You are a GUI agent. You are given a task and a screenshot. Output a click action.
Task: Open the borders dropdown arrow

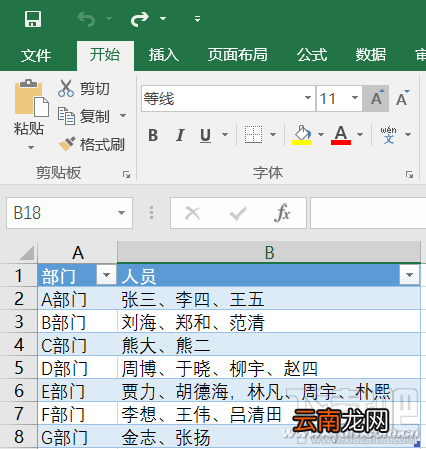click(273, 135)
